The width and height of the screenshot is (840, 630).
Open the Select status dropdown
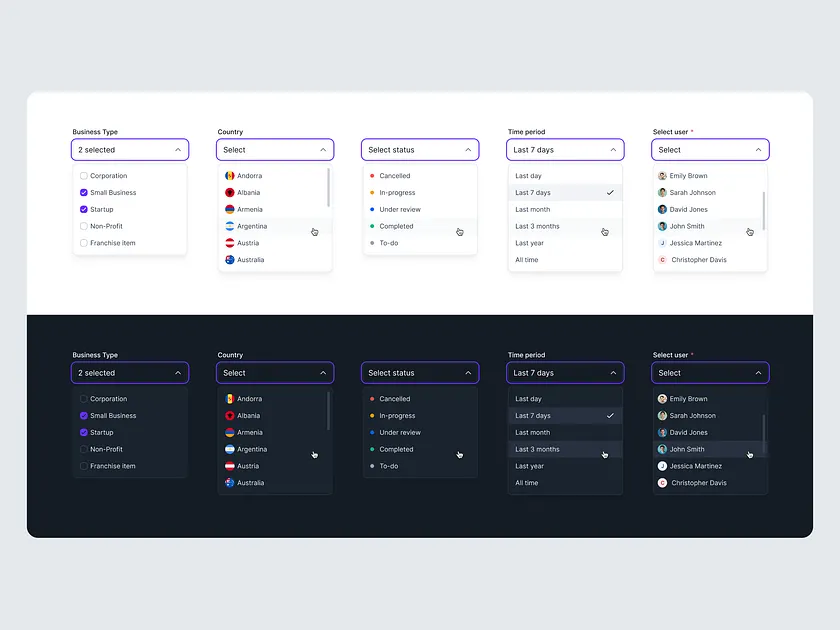click(420, 149)
